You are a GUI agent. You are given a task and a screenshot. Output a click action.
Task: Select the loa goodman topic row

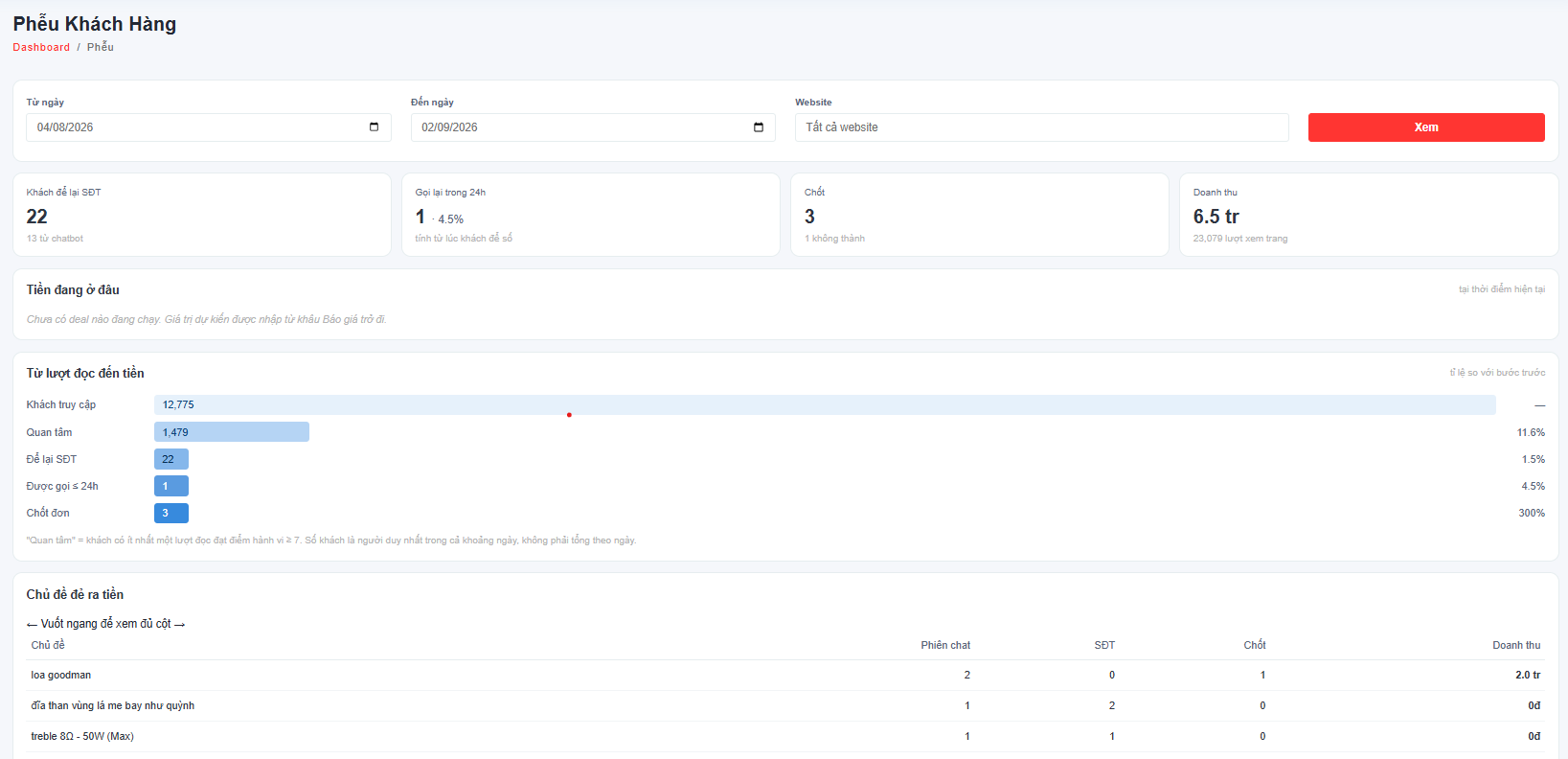pos(785,676)
